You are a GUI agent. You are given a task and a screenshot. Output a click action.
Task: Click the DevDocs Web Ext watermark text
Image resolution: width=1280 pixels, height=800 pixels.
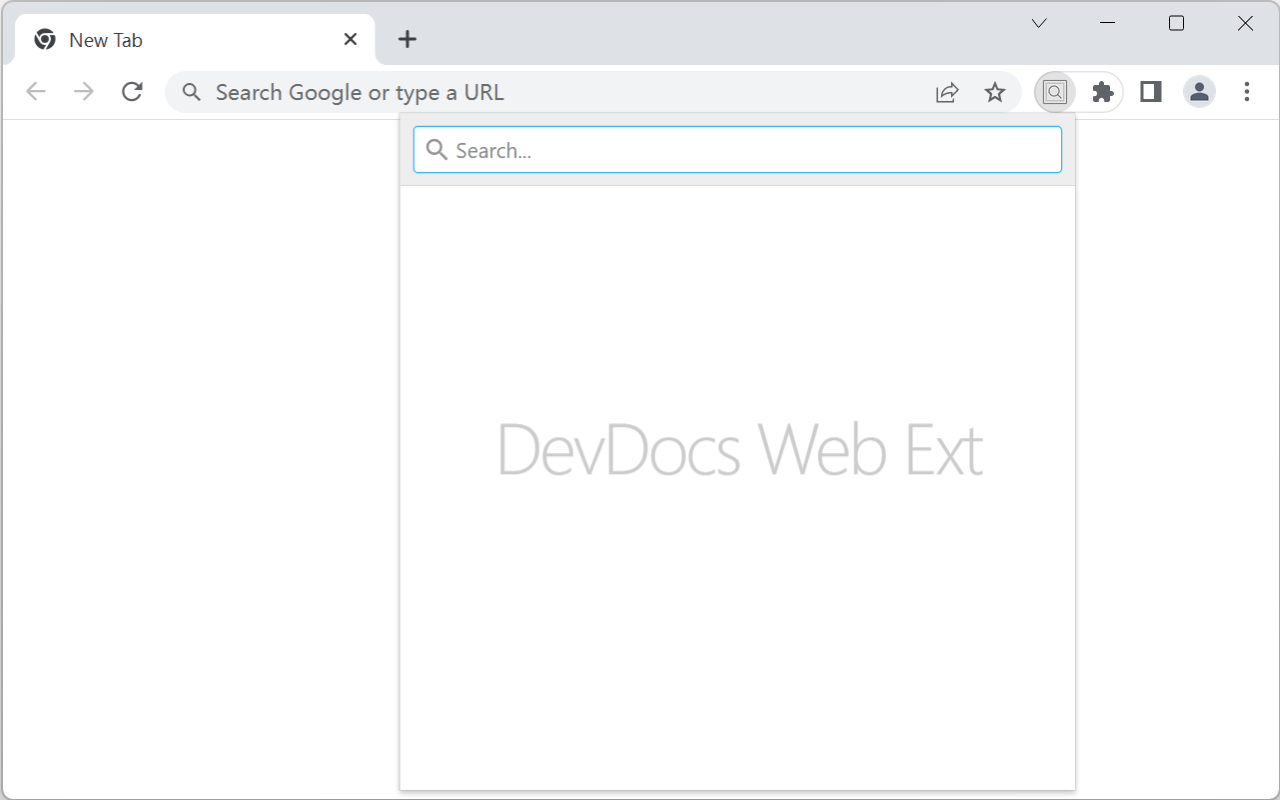[x=740, y=449]
